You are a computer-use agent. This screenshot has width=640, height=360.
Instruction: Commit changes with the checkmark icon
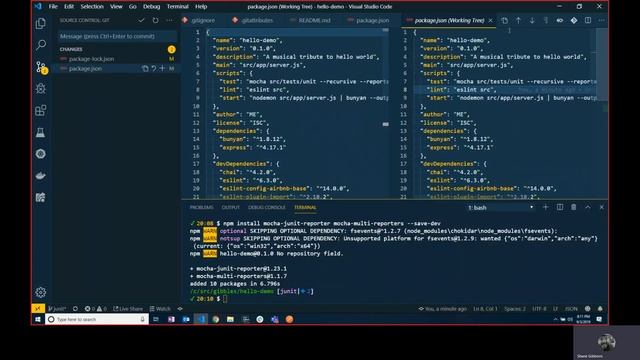141,20
